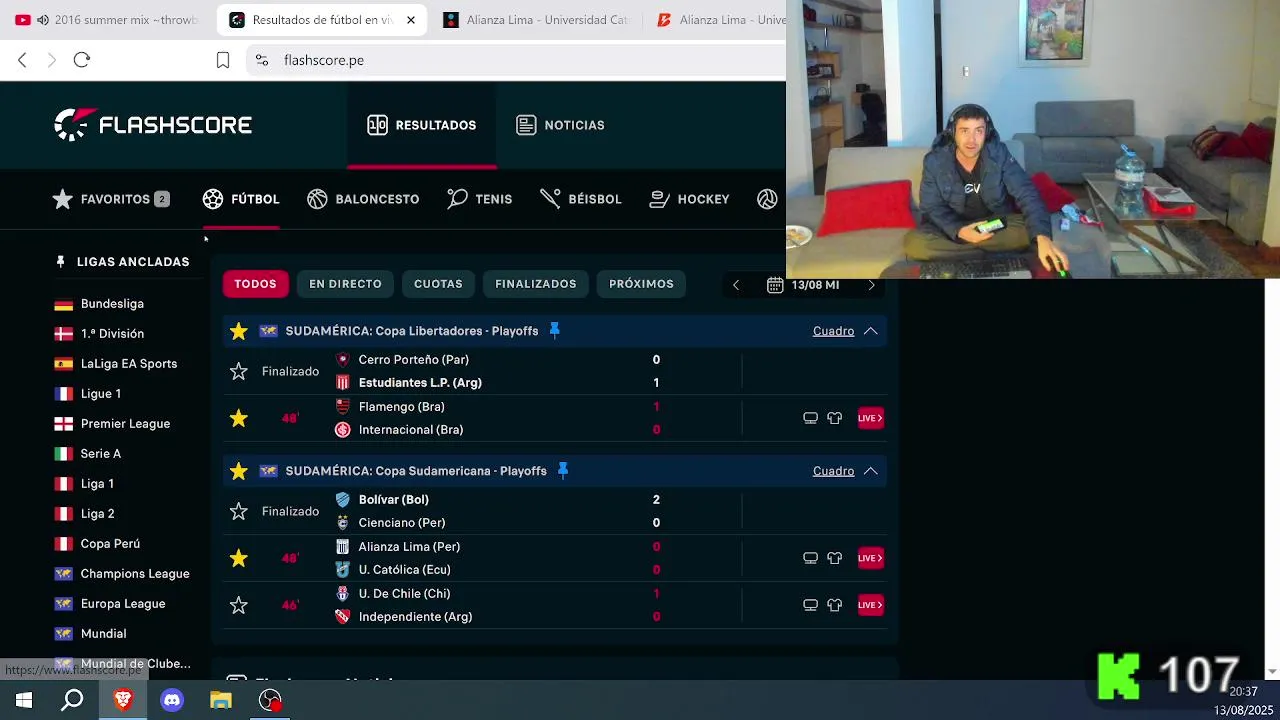Open Copa Sudamericana Cuadro link

(x=833, y=471)
